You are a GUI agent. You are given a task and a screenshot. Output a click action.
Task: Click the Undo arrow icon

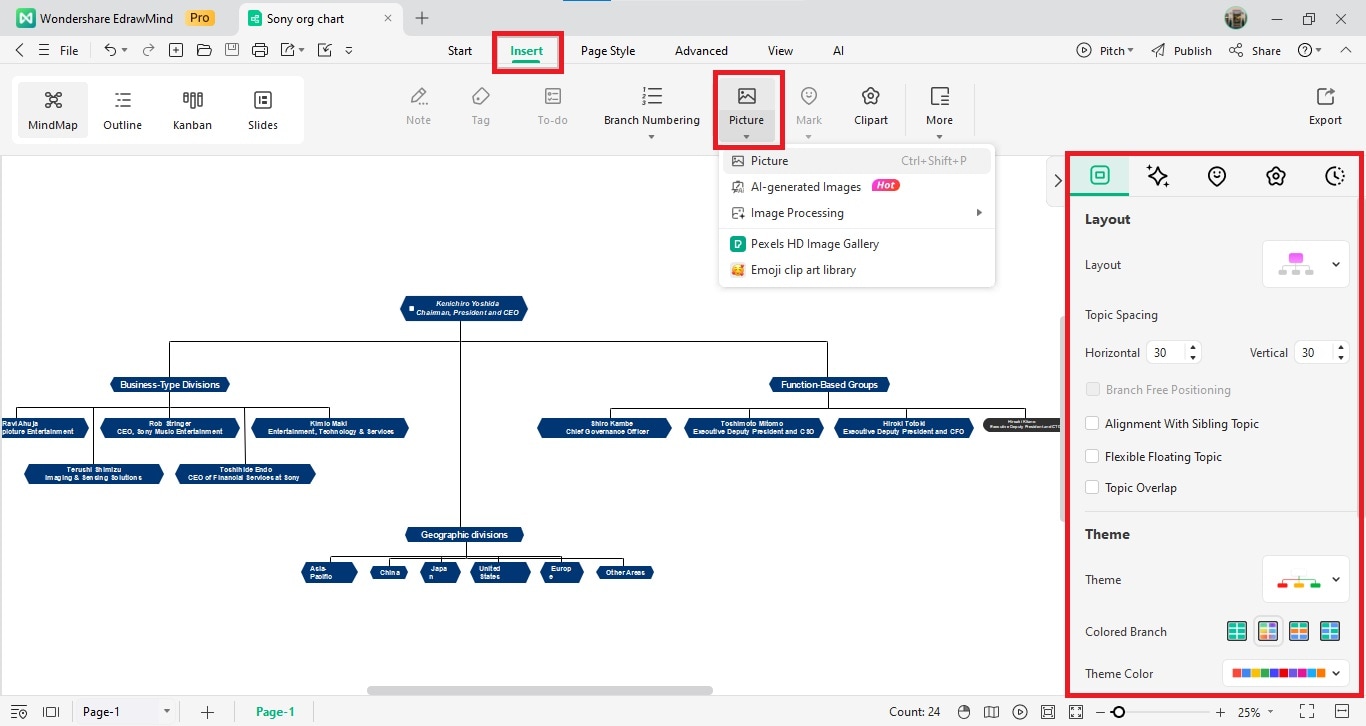click(110, 50)
